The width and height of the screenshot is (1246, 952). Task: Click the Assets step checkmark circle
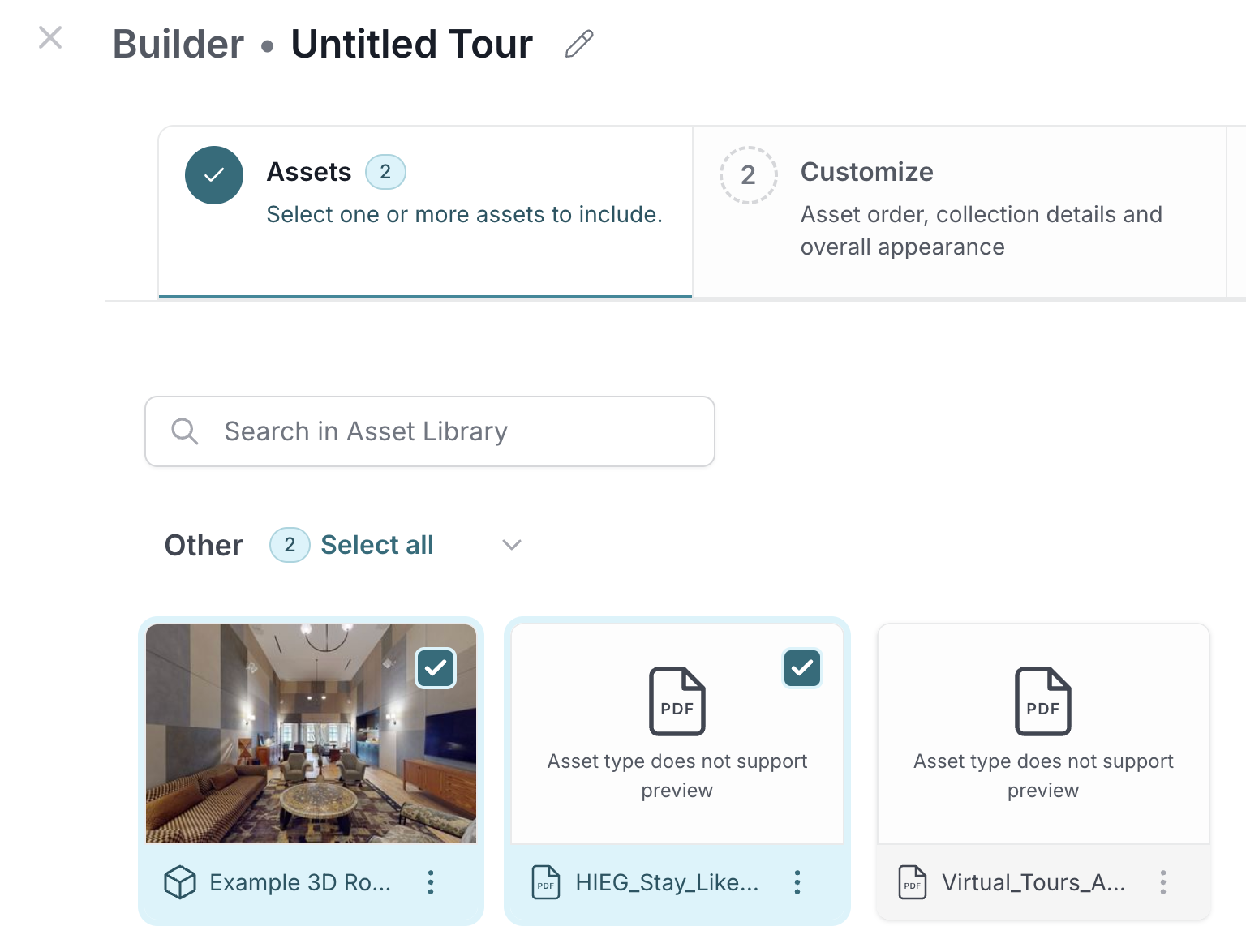click(x=214, y=175)
